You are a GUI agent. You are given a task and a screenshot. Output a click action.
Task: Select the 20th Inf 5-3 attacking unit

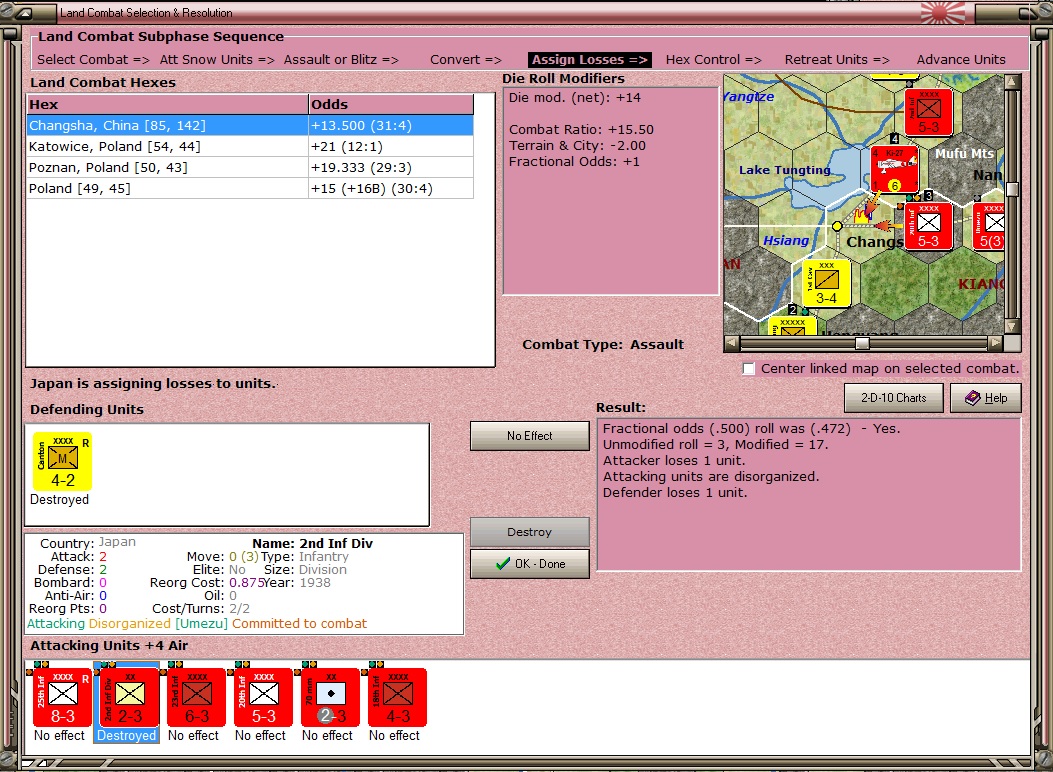tap(263, 697)
